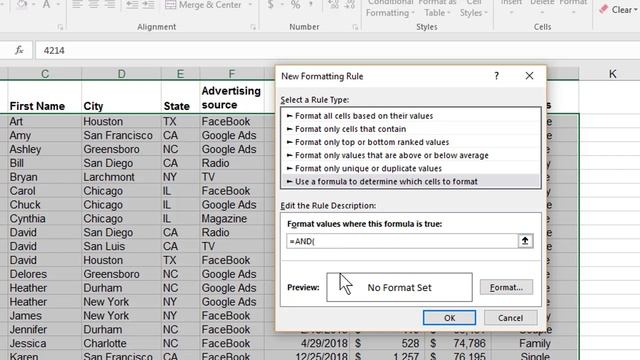Viewport: 640px width, 360px height.
Task: Open the Font group dialog launcher
Action: tap(60, 27)
